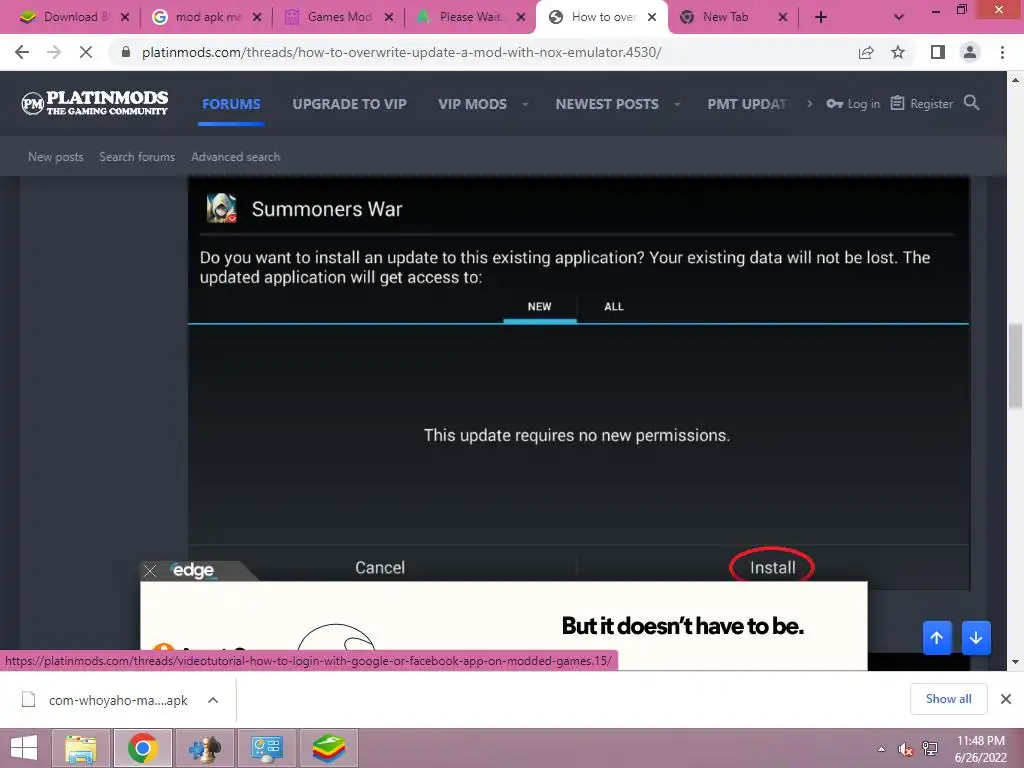Viewport: 1024px width, 768px height.
Task: Switch to the Please Wait tab
Action: 470,18
